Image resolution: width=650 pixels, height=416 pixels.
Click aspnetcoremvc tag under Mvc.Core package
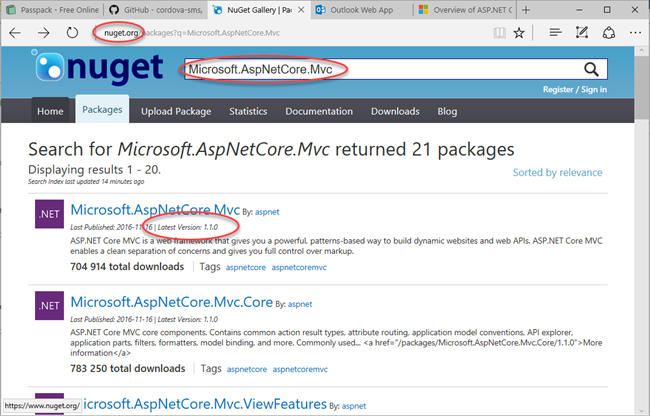click(x=300, y=369)
